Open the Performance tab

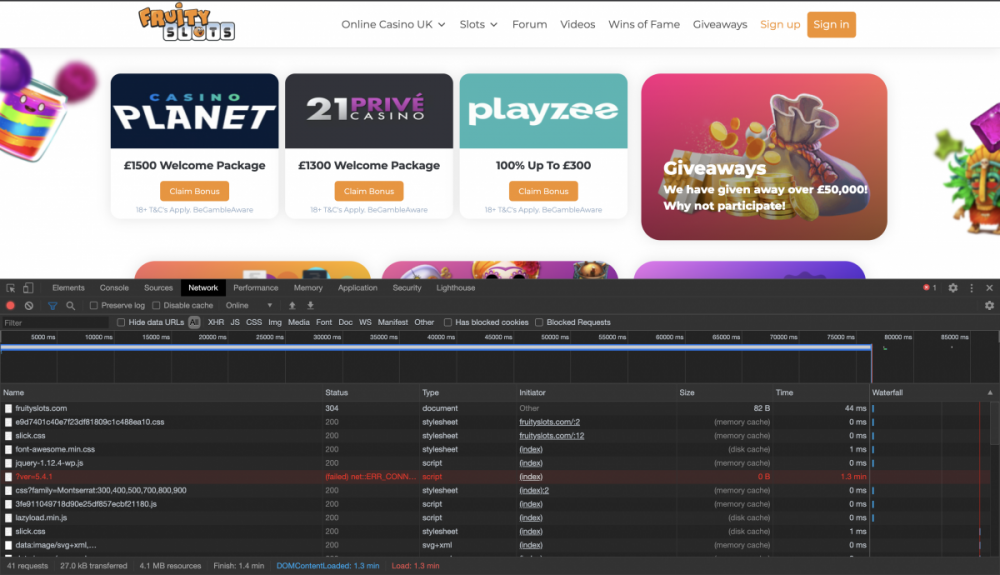click(x=256, y=288)
